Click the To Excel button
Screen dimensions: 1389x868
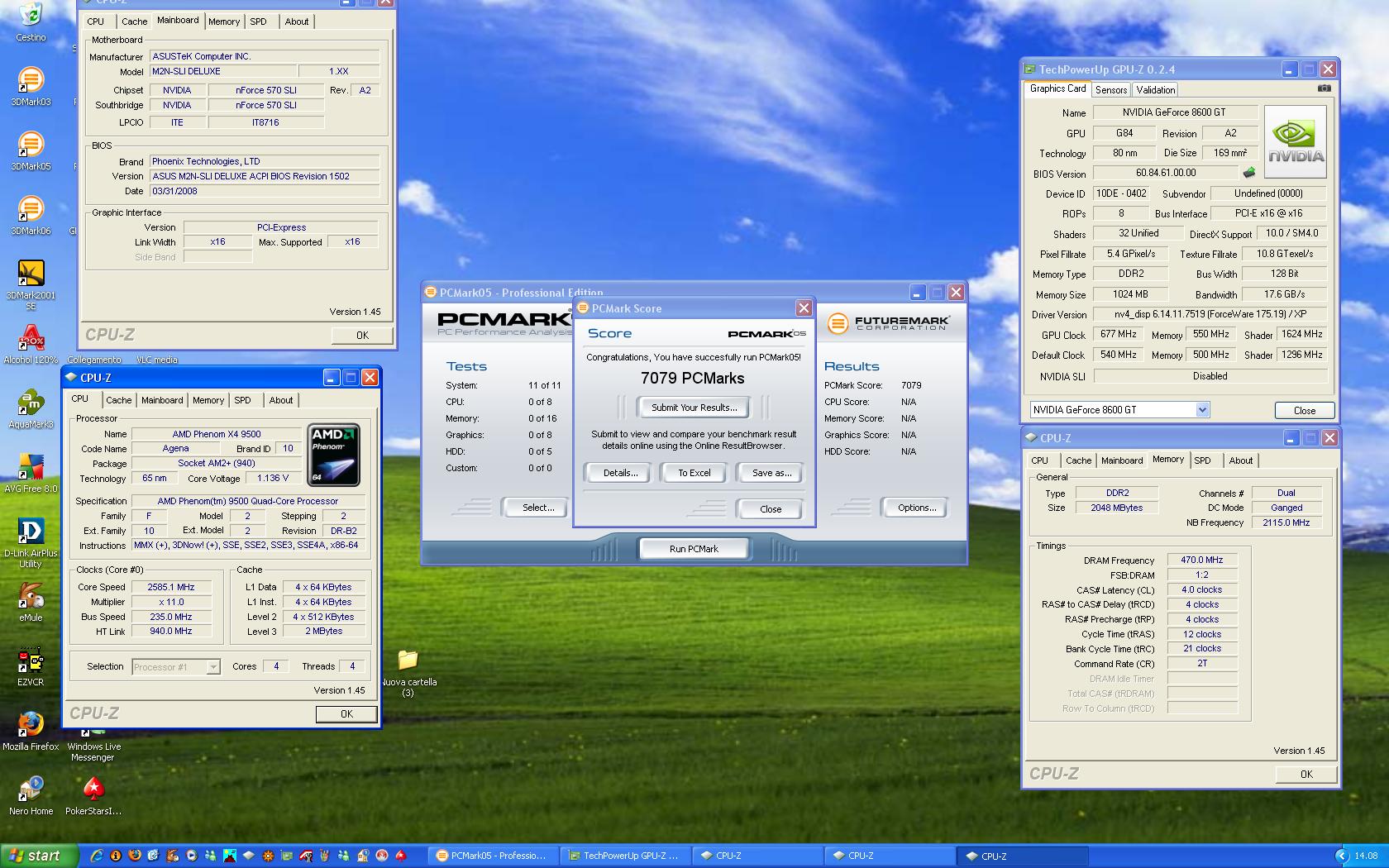click(x=694, y=473)
